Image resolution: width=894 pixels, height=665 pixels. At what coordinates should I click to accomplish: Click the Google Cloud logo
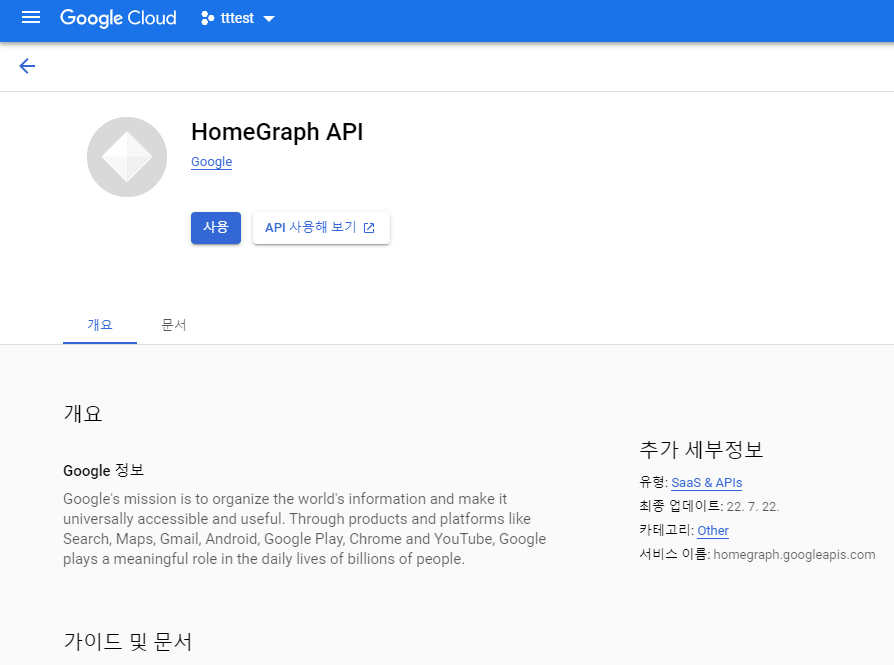(118, 18)
